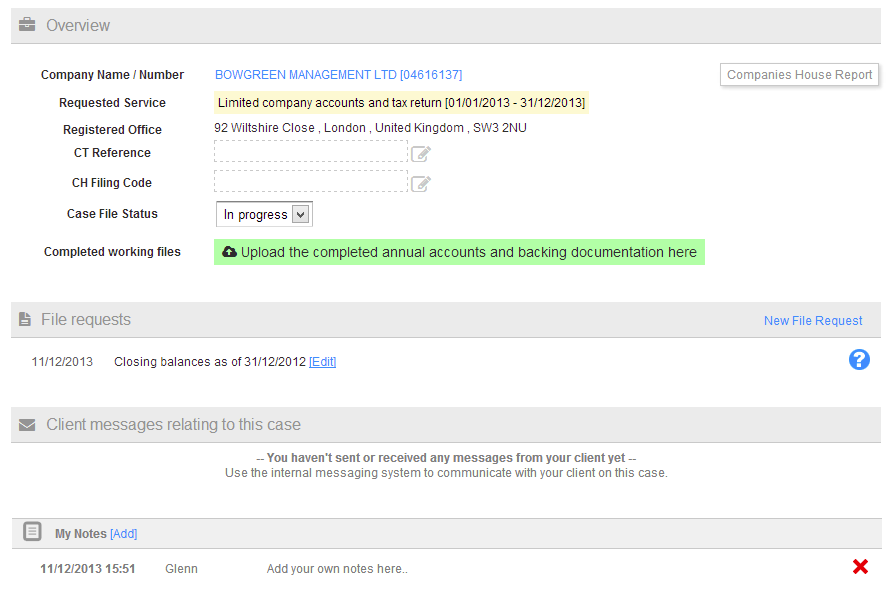Click the CT Reference edit pencil icon

coord(421,153)
